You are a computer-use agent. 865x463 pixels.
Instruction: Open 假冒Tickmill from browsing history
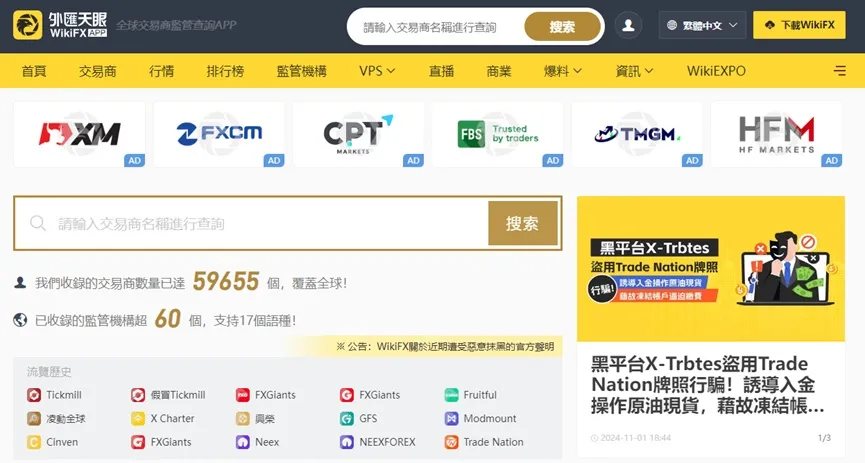pyautogui.click(x=178, y=395)
